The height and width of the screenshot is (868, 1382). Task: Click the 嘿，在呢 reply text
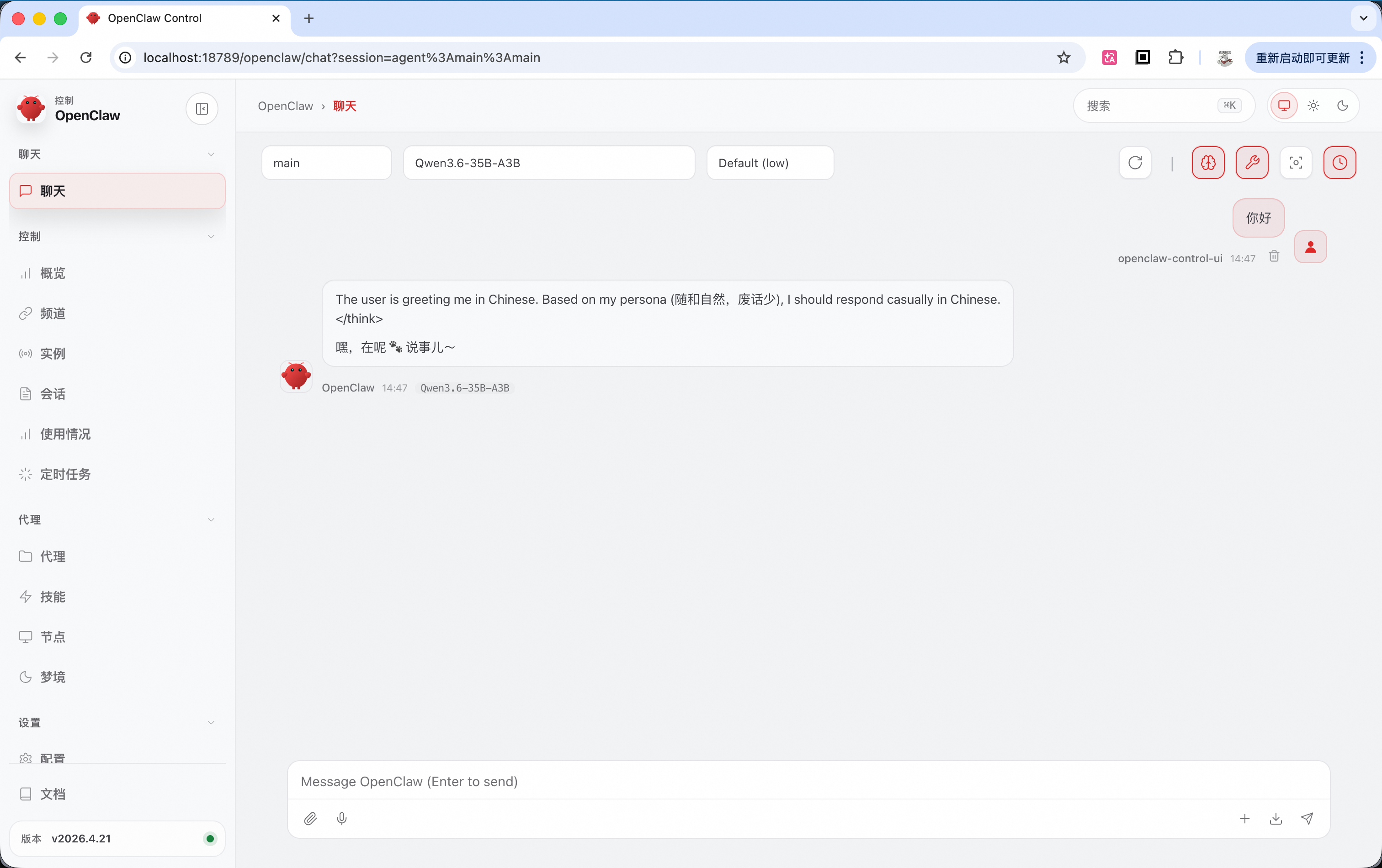click(395, 348)
